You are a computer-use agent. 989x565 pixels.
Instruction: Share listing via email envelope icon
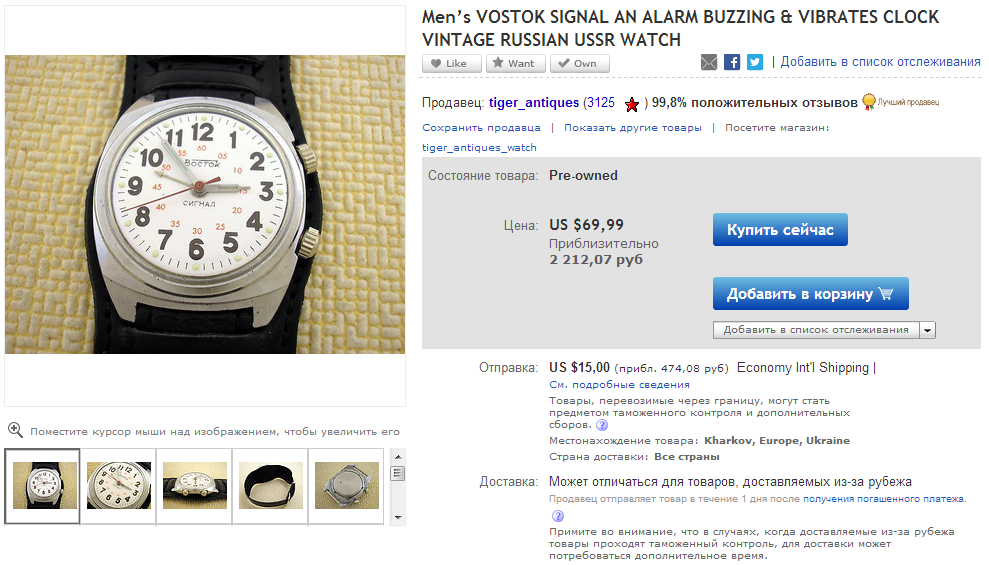pyautogui.click(x=709, y=62)
